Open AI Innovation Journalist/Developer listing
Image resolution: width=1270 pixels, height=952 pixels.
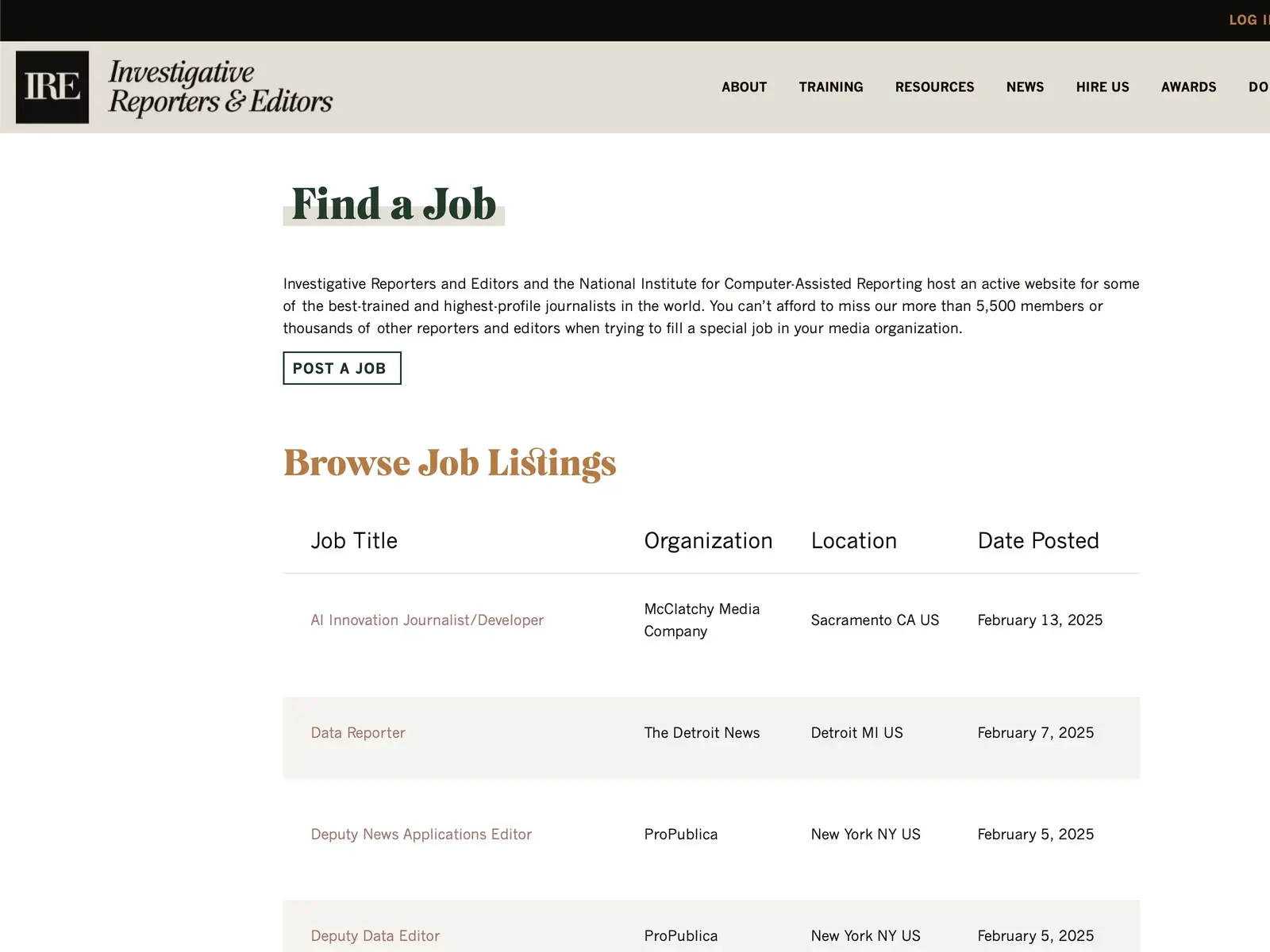pyautogui.click(x=427, y=620)
